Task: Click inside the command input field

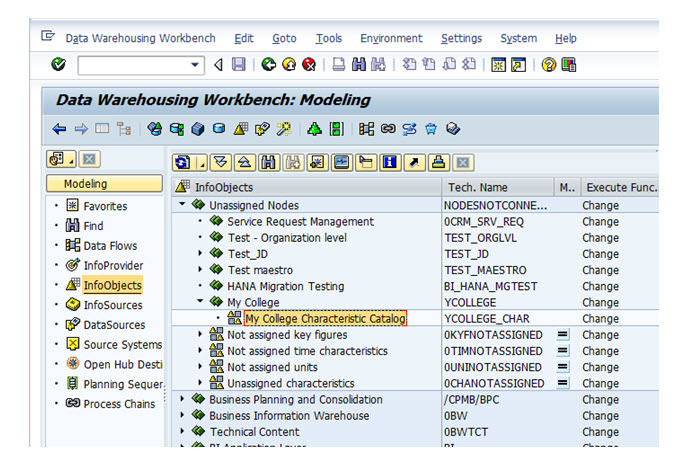Action: pos(130,65)
